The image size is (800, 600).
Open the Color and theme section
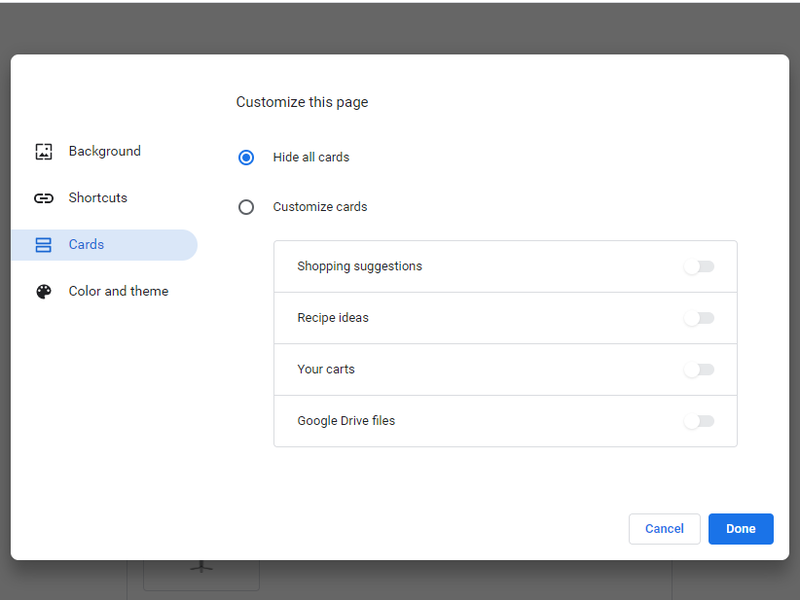point(118,291)
